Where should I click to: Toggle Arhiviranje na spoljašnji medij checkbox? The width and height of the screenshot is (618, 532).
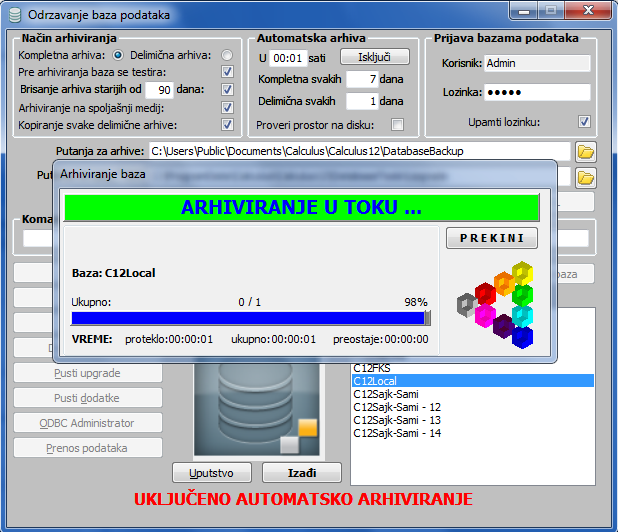click(227, 107)
